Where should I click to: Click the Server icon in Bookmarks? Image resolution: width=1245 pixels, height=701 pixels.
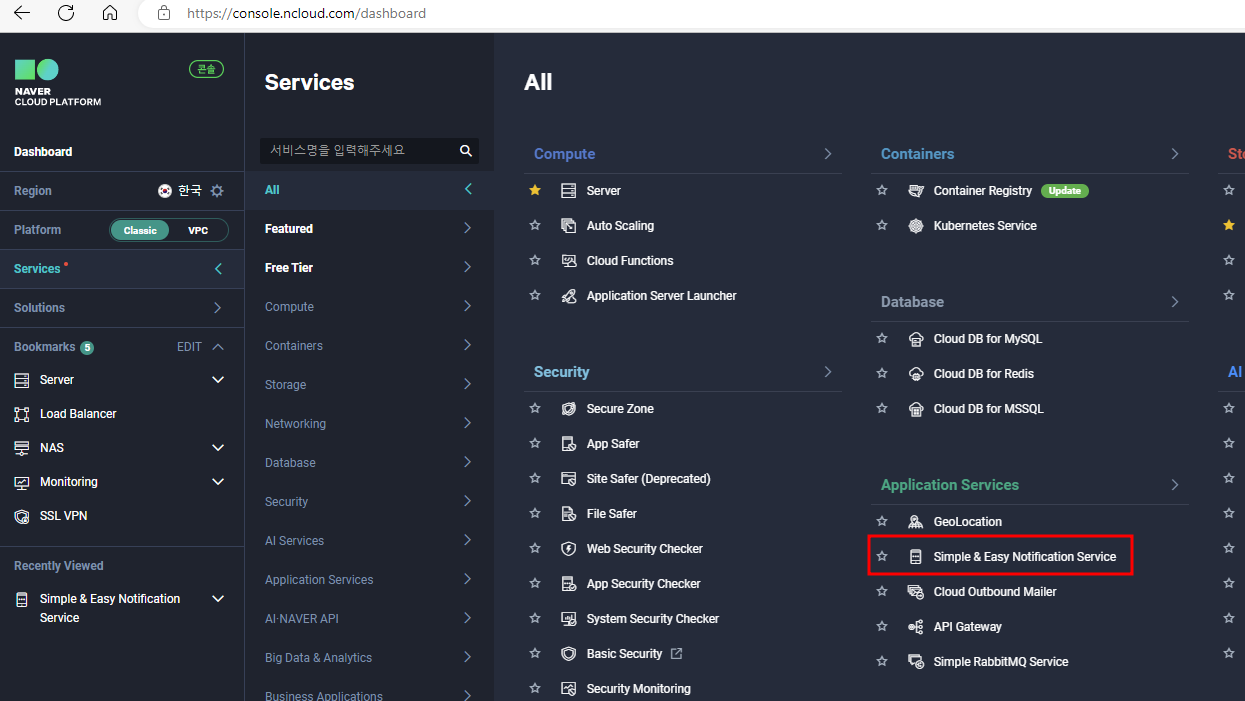(x=22, y=380)
